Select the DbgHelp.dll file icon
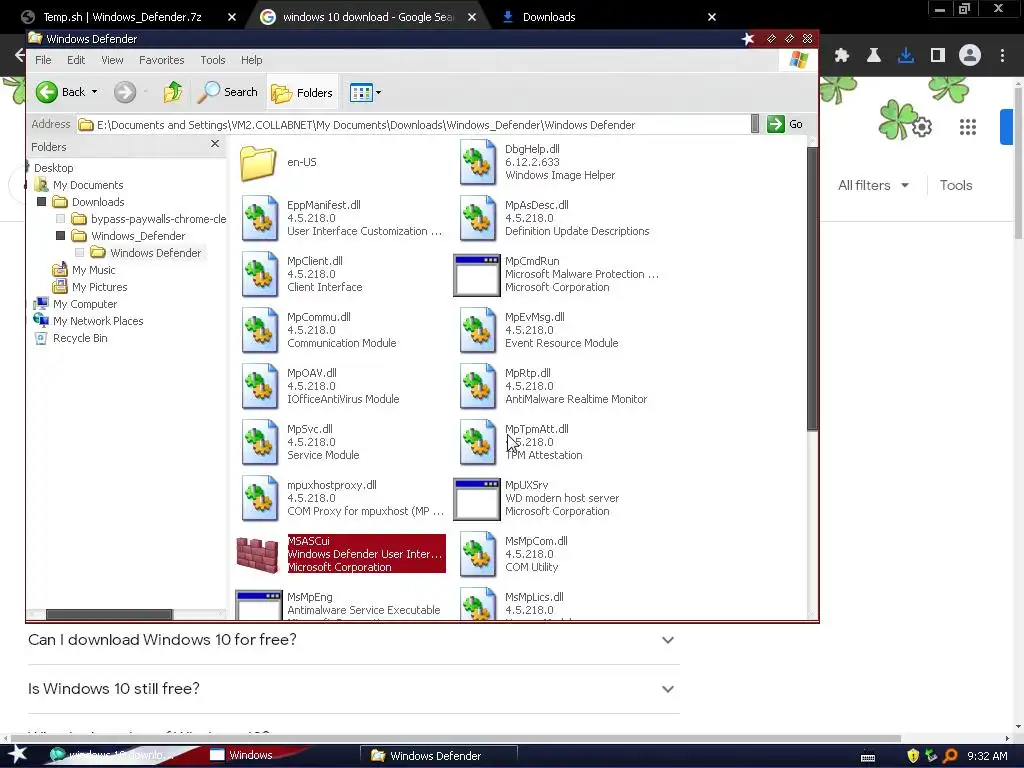 [478, 162]
